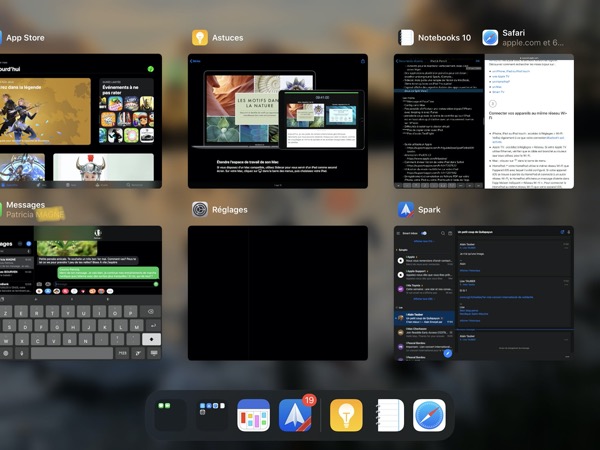Image resolution: width=600 pixels, height=450 pixels.
Task: Launch Safari from the dock
Action: click(x=429, y=415)
